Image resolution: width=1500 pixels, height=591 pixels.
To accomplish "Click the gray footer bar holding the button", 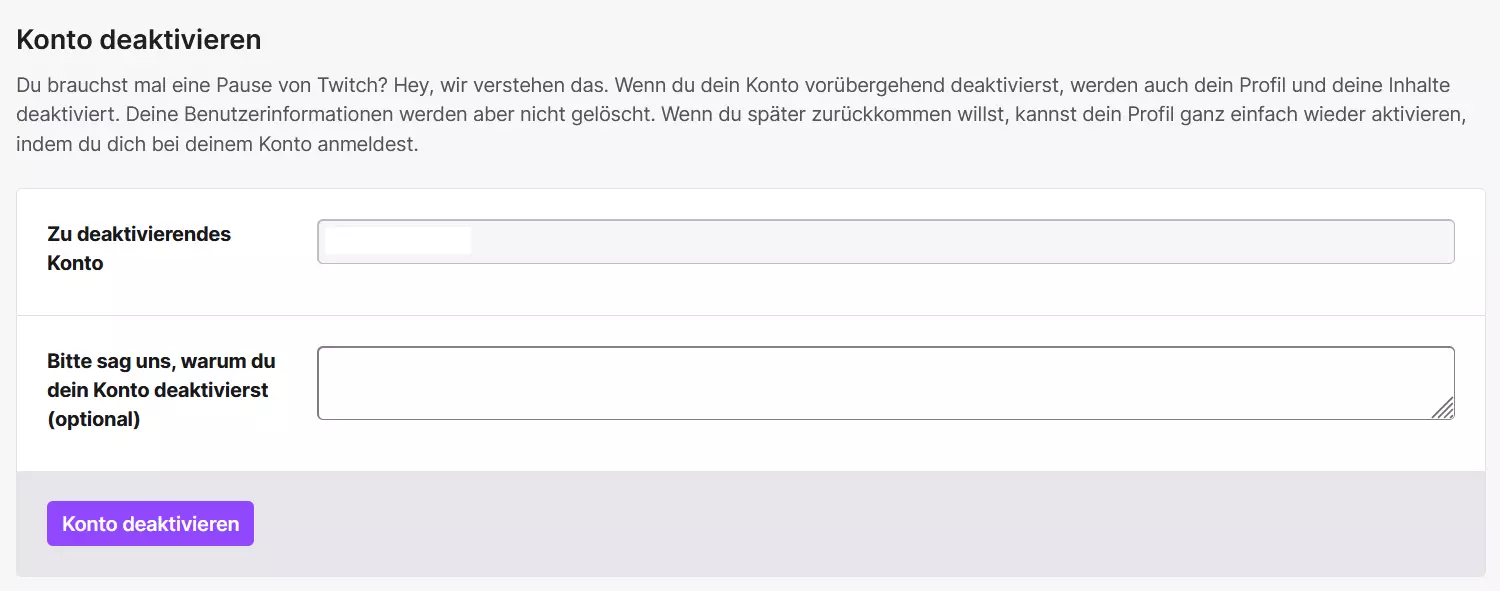I will click(x=800, y=523).
